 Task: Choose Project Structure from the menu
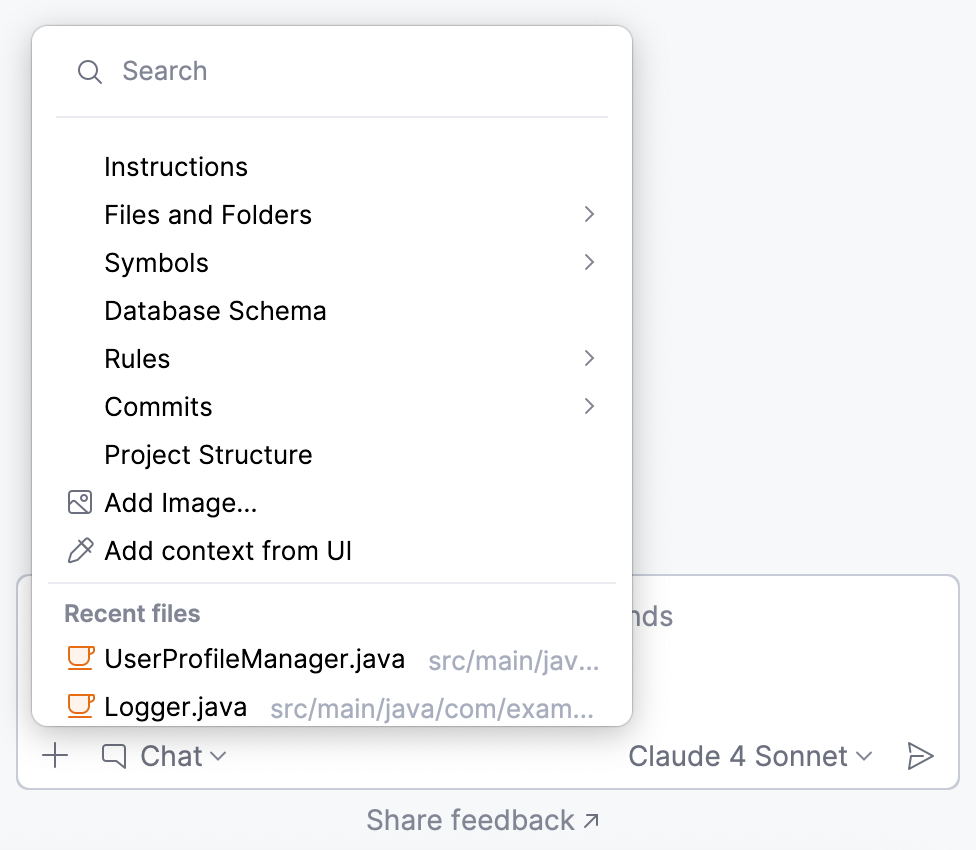click(208, 454)
